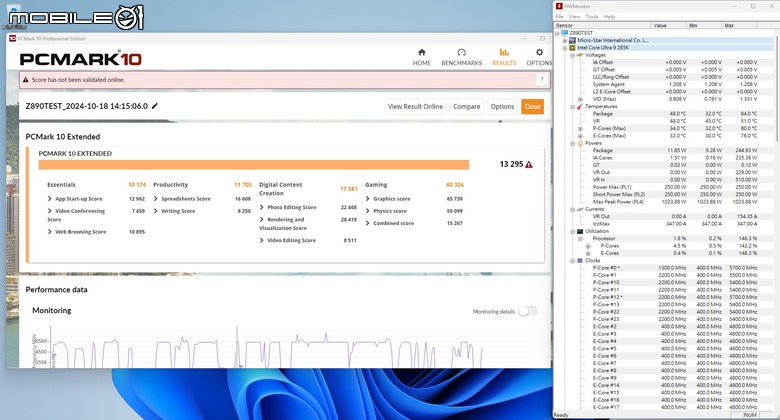
Task: Toggle the Monitoring details switch
Action: (527, 312)
